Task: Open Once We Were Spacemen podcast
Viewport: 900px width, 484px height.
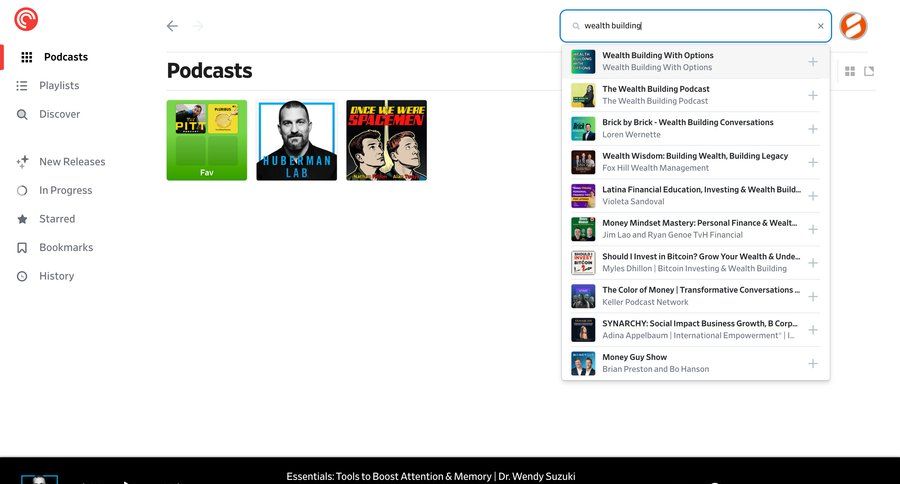Action: click(386, 140)
